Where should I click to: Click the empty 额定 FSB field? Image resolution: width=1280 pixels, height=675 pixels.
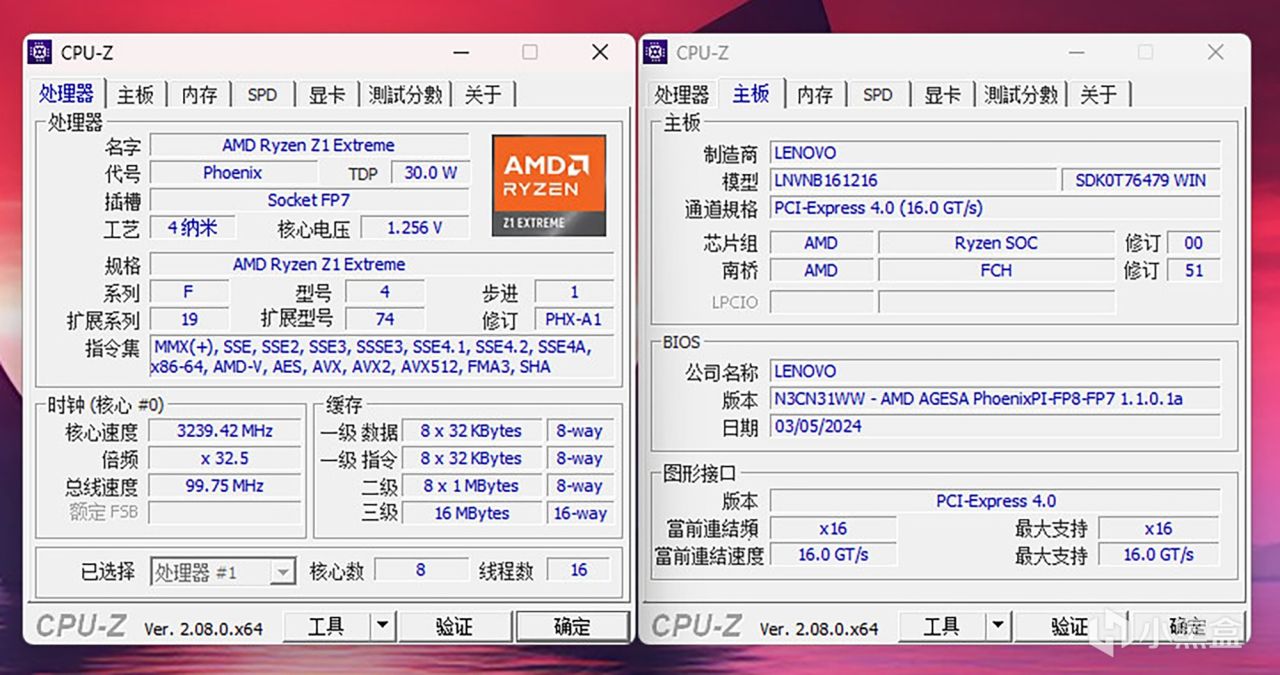pos(225,513)
